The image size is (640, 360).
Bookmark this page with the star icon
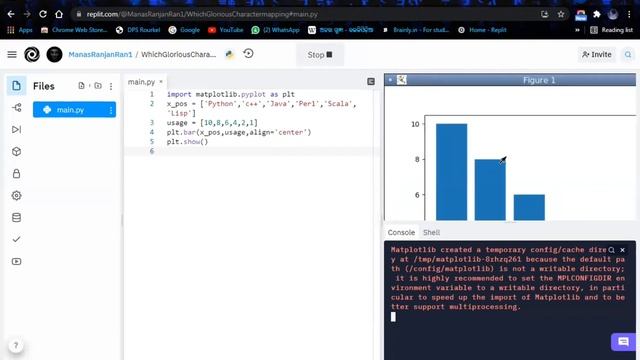pyautogui.click(x=561, y=14)
